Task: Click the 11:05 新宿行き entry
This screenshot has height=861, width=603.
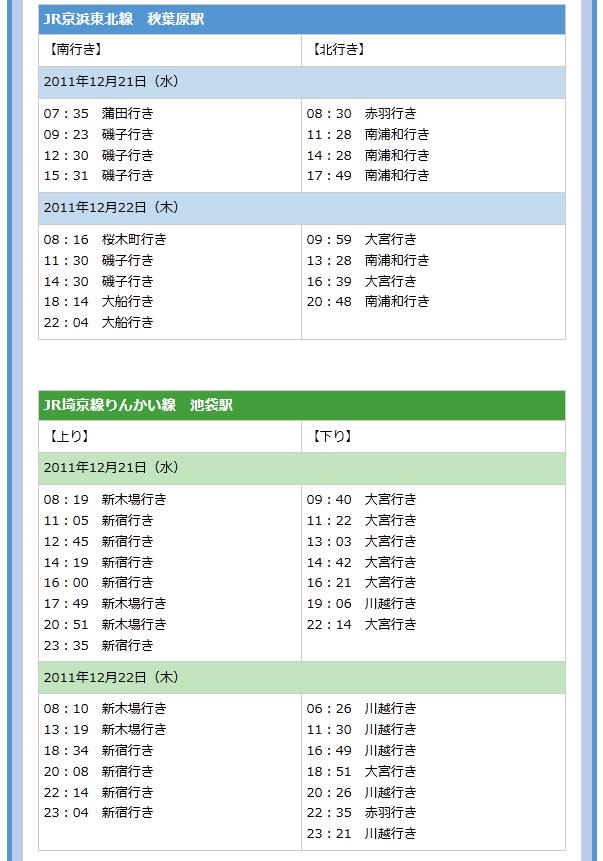Action: 99,521
